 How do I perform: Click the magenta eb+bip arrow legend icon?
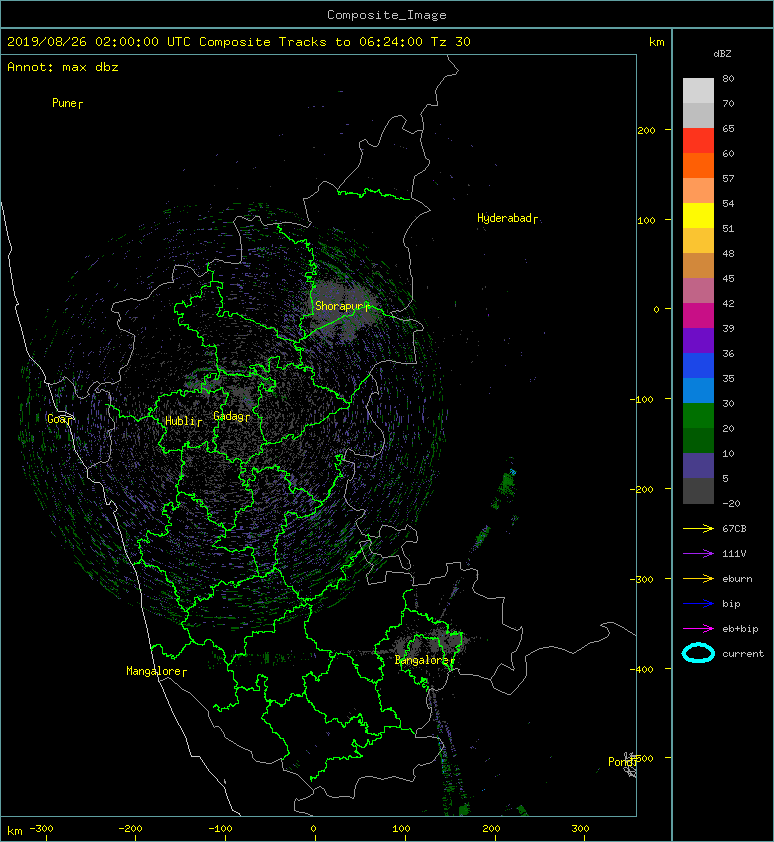tap(698, 629)
